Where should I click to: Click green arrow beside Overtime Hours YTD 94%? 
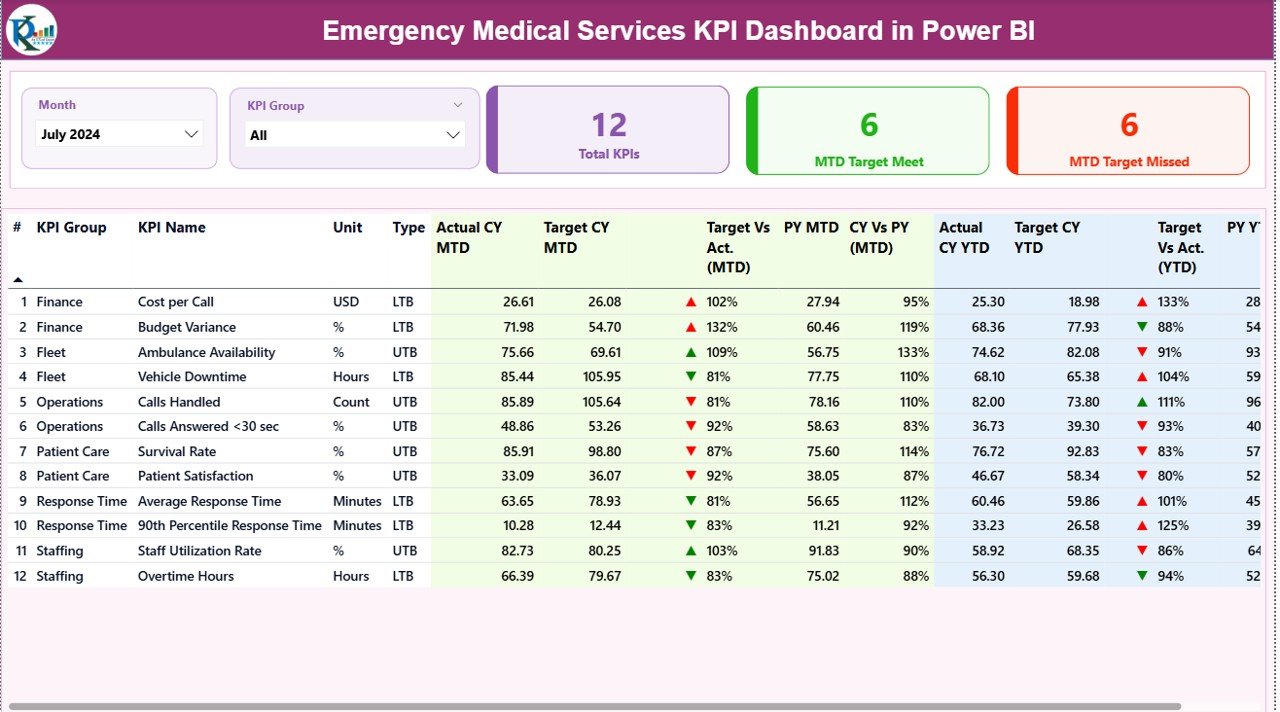tap(1143, 576)
